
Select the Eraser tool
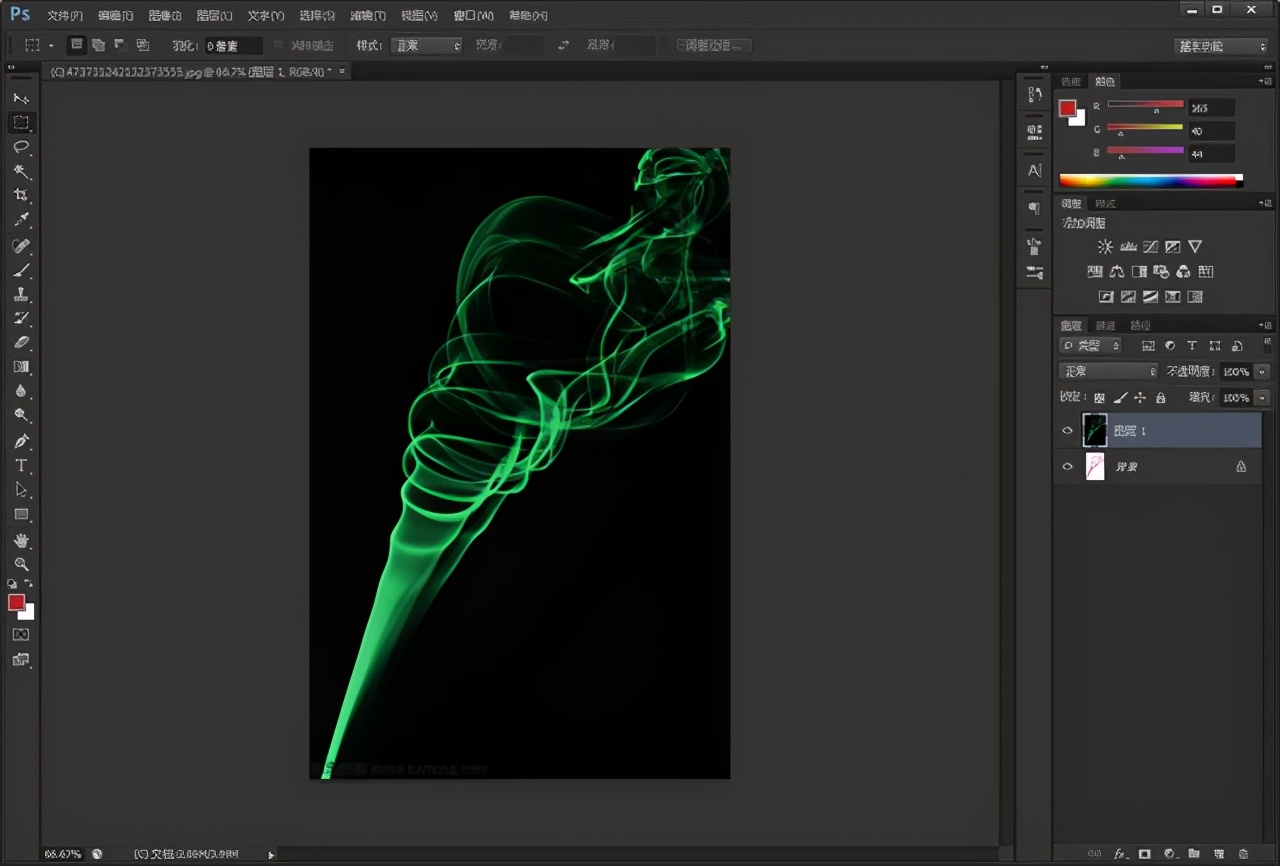(x=20, y=343)
